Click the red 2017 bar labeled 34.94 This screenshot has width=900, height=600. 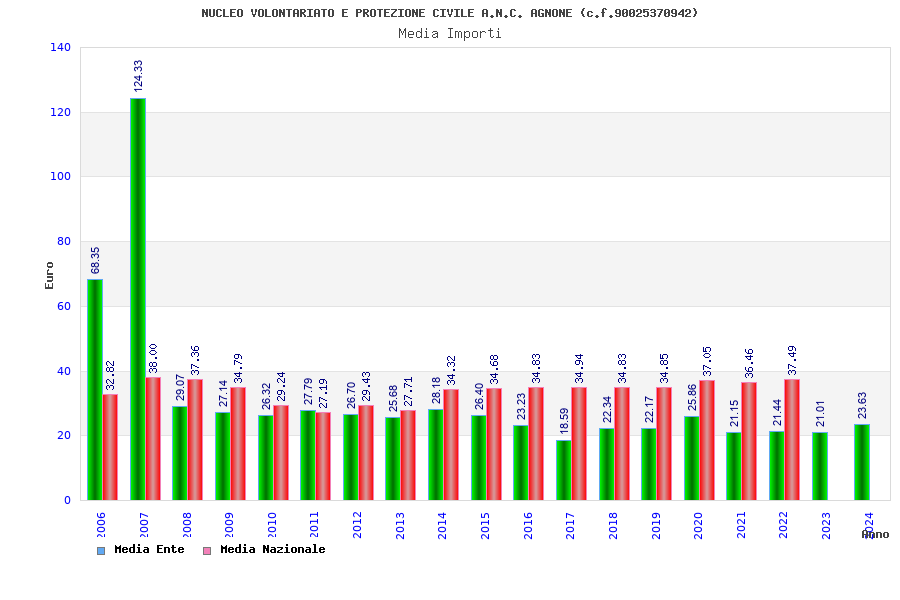point(579,444)
